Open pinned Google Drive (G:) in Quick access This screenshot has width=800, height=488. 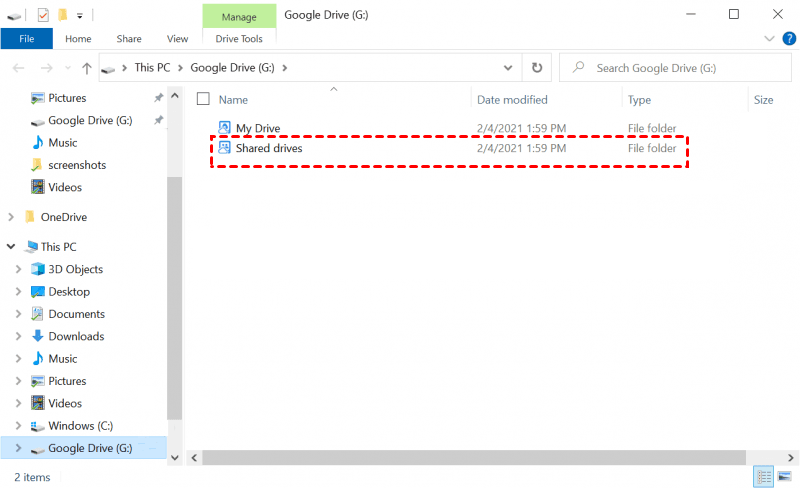(x=90, y=120)
